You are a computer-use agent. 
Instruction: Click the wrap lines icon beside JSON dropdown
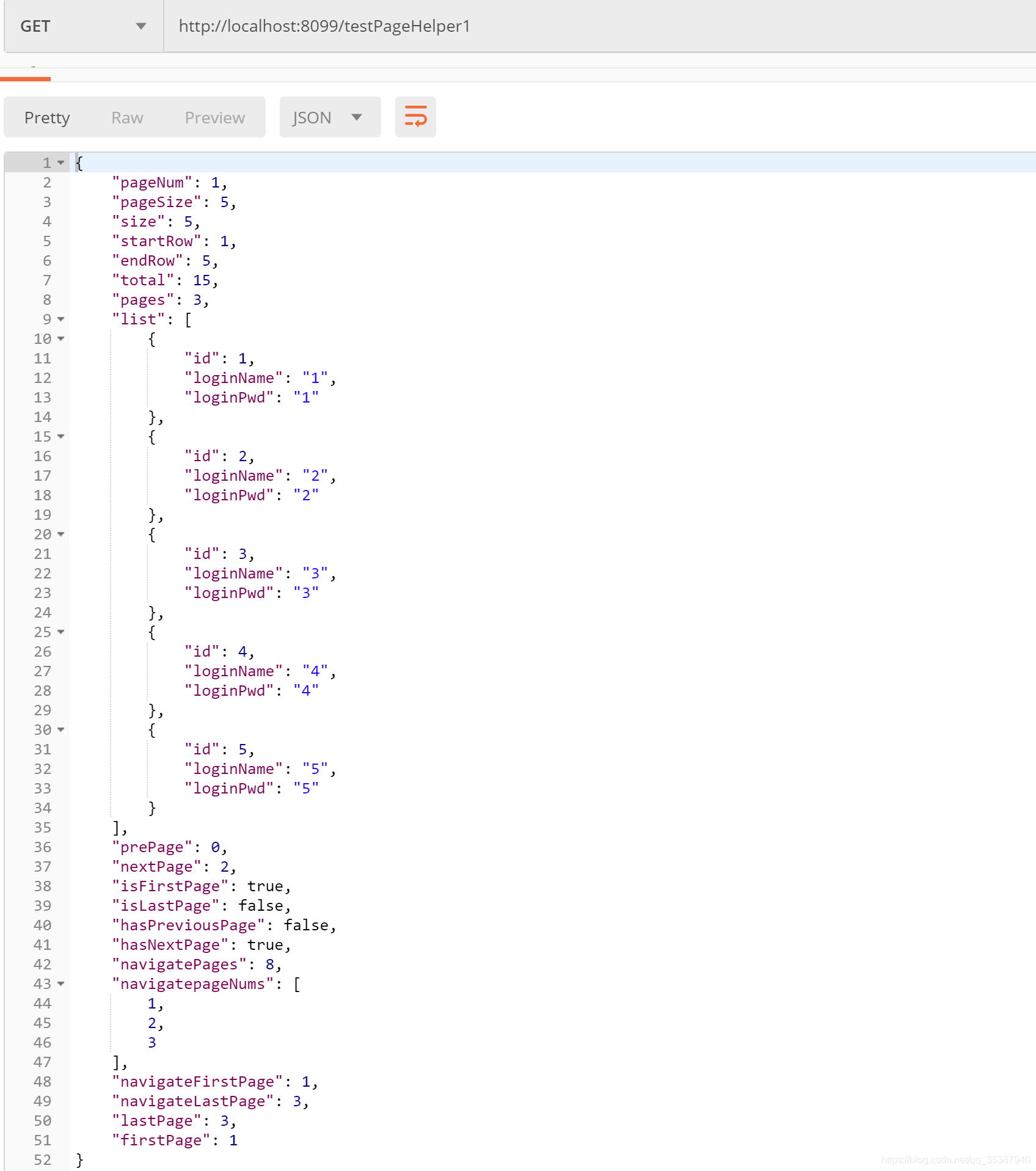pyautogui.click(x=415, y=117)
